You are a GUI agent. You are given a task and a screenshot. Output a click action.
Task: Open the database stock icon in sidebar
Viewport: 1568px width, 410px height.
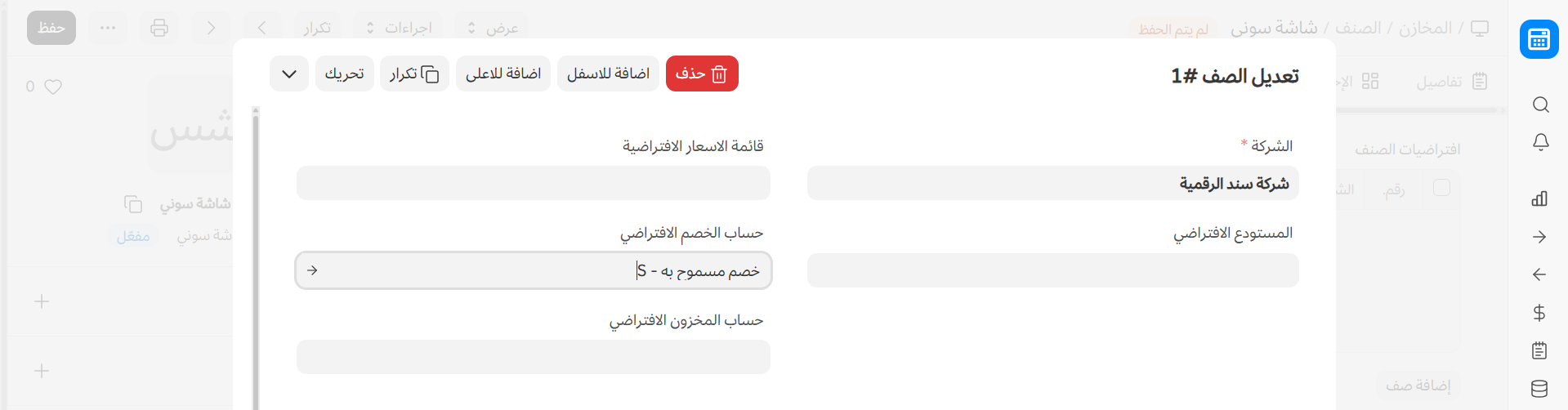(1539, 389)
